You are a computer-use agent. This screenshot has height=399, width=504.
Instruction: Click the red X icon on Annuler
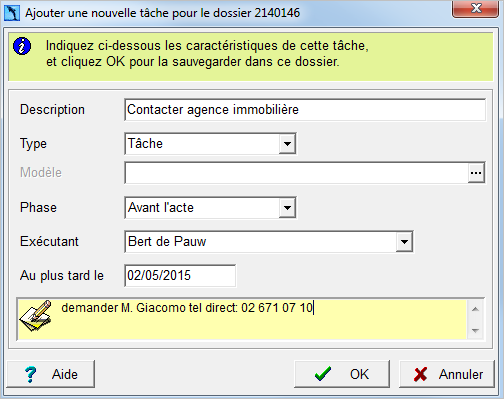click(420, 374)
